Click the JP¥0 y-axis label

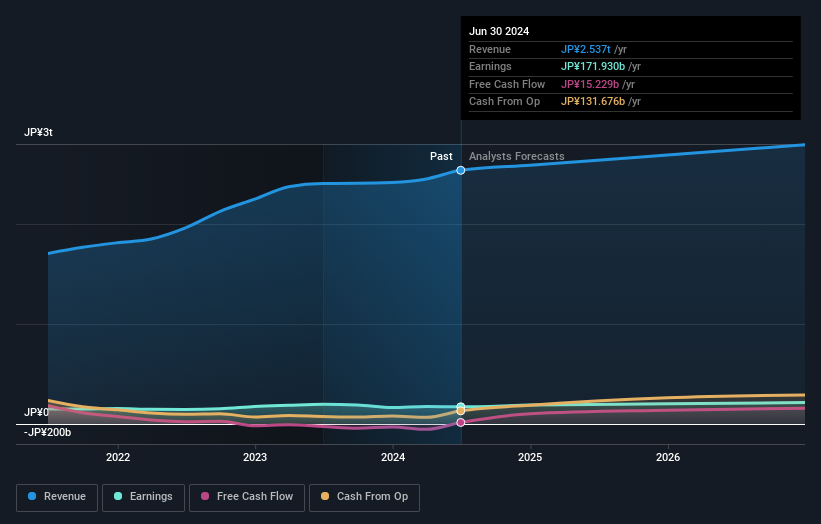click(36, 412)
